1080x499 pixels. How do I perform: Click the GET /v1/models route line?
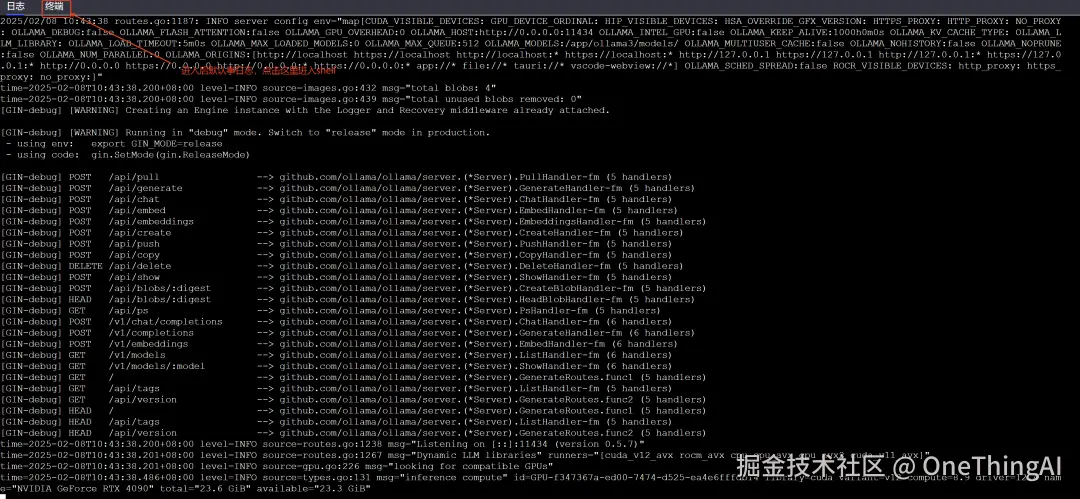coord(336,355)
